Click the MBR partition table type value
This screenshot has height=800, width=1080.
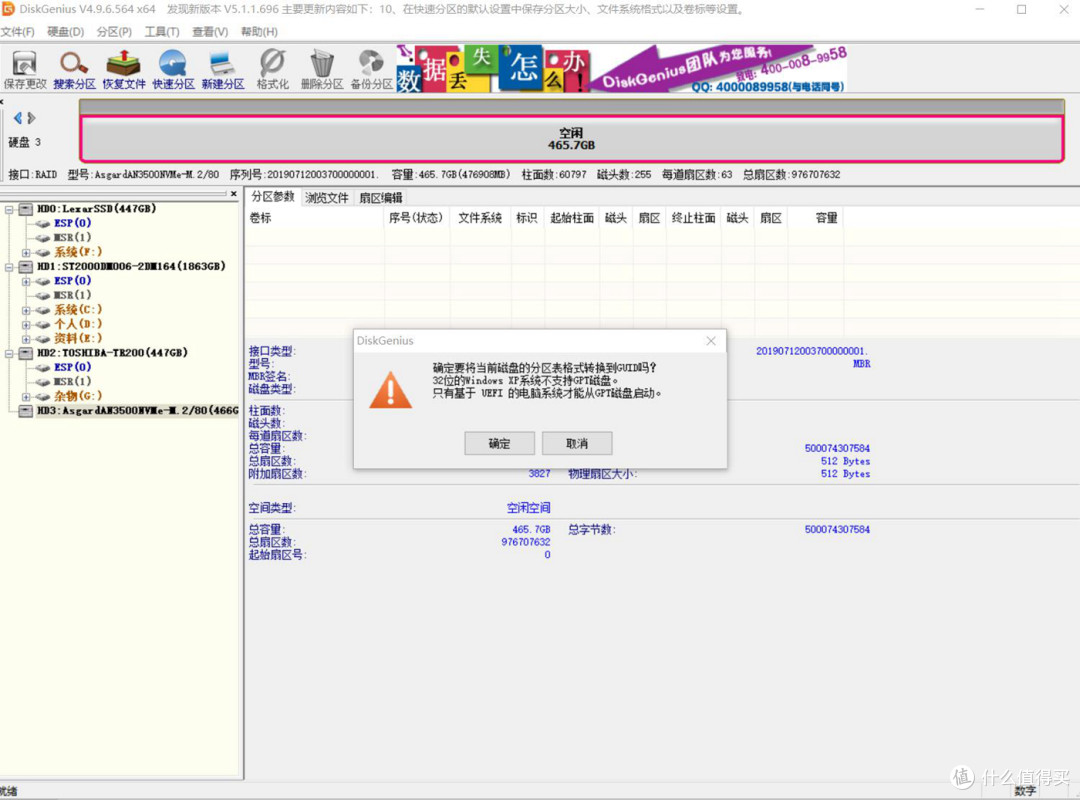861,364
